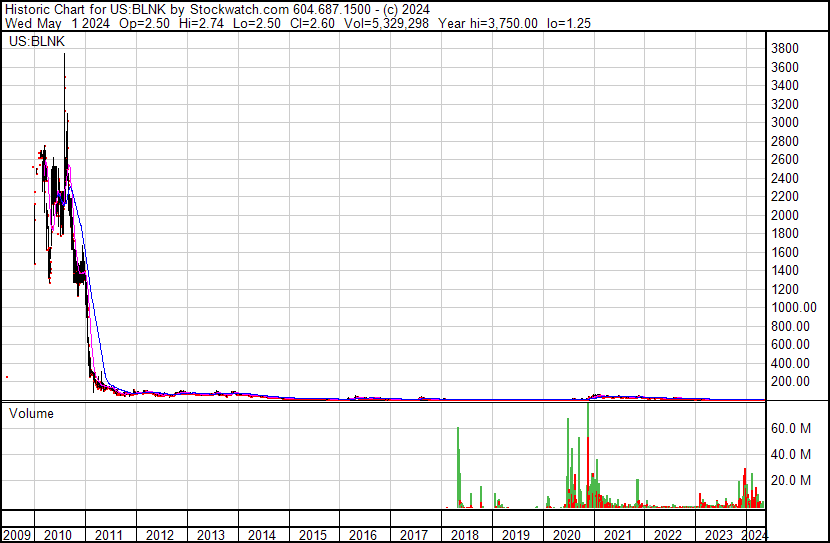Click the 1800 price axis value
The image size is (830, 543).
pos(785,233)
